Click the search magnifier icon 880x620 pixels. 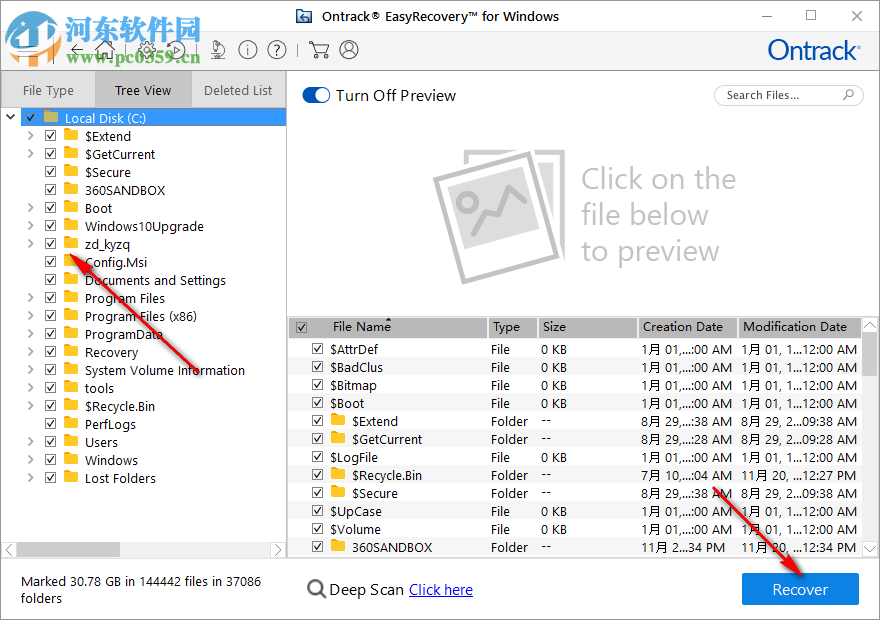848,95
